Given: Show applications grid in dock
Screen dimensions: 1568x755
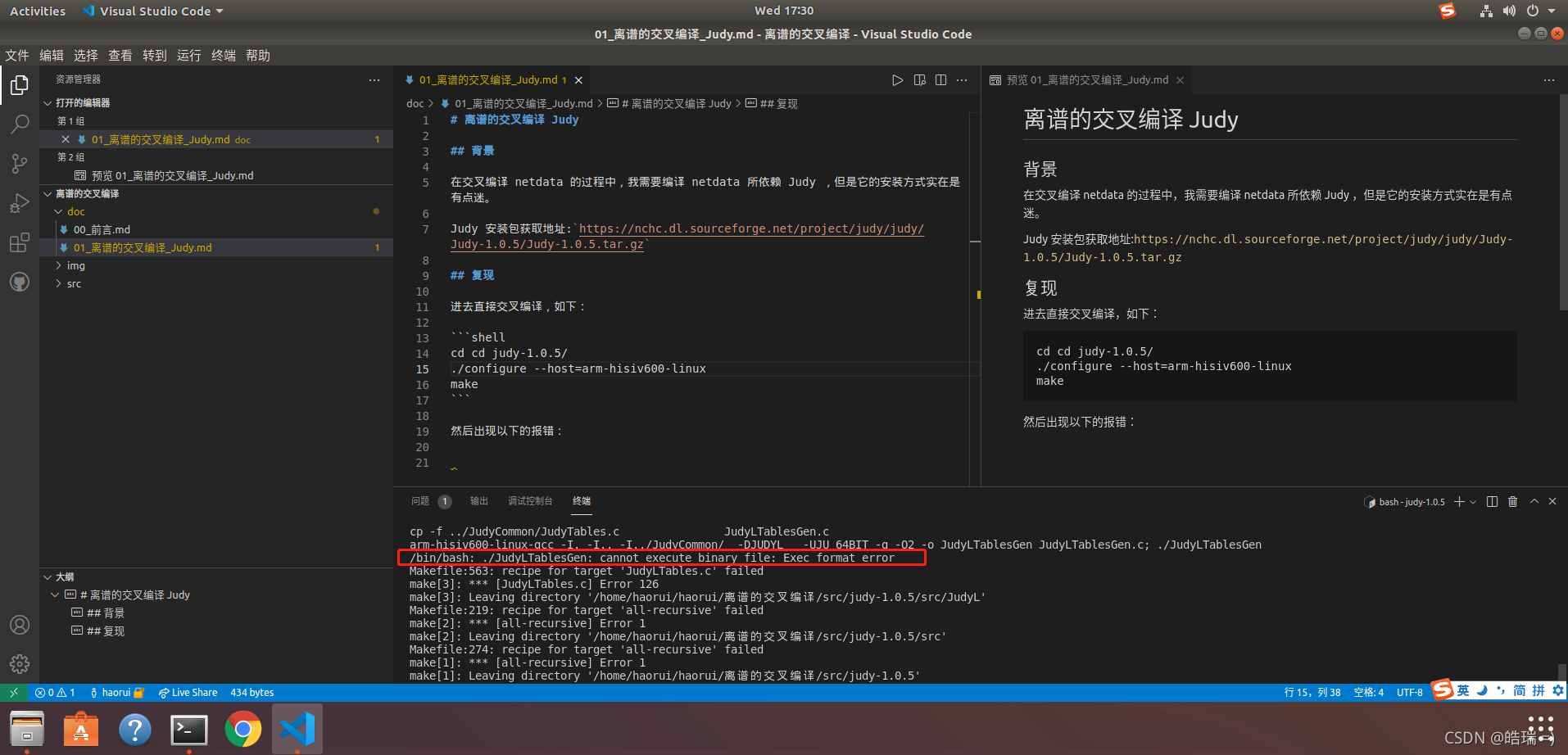Looking at the screenshot, I should pos(1540,729).
